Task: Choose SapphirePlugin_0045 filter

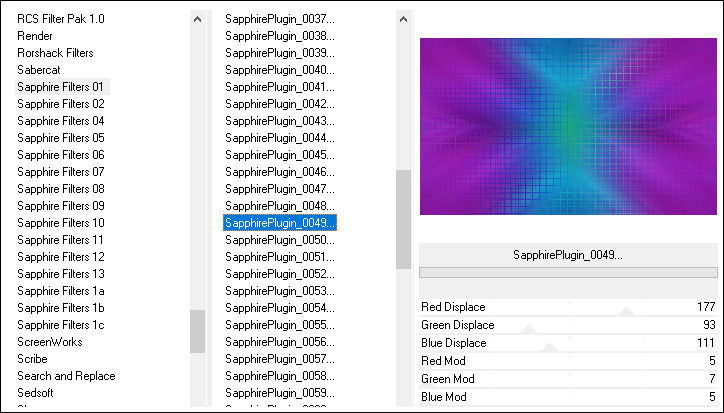Action: point(280,155)
